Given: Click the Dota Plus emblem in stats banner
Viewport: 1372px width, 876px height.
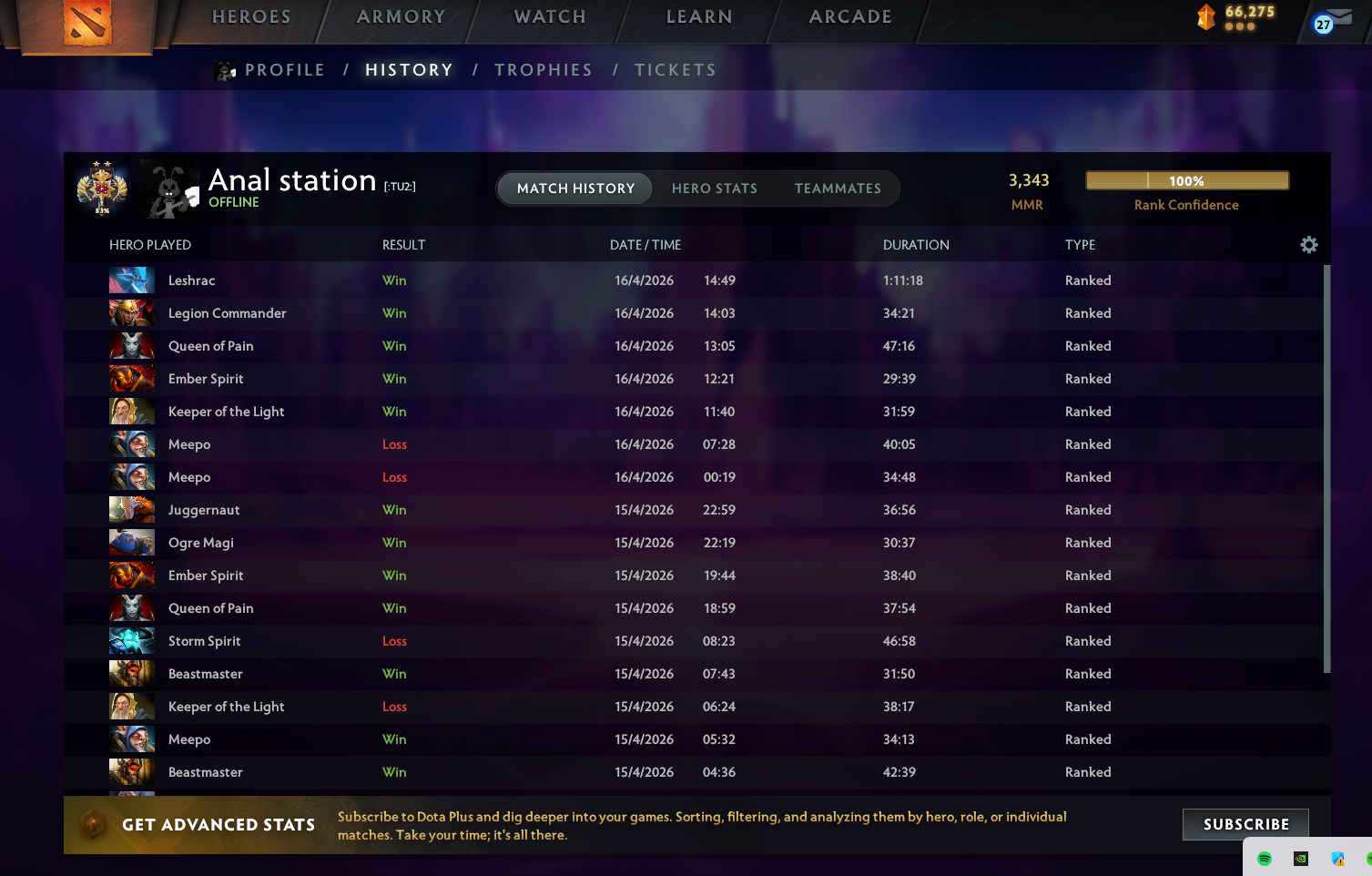Looking at the screenshot, I should pyautogui.click(x=93, y=825).
